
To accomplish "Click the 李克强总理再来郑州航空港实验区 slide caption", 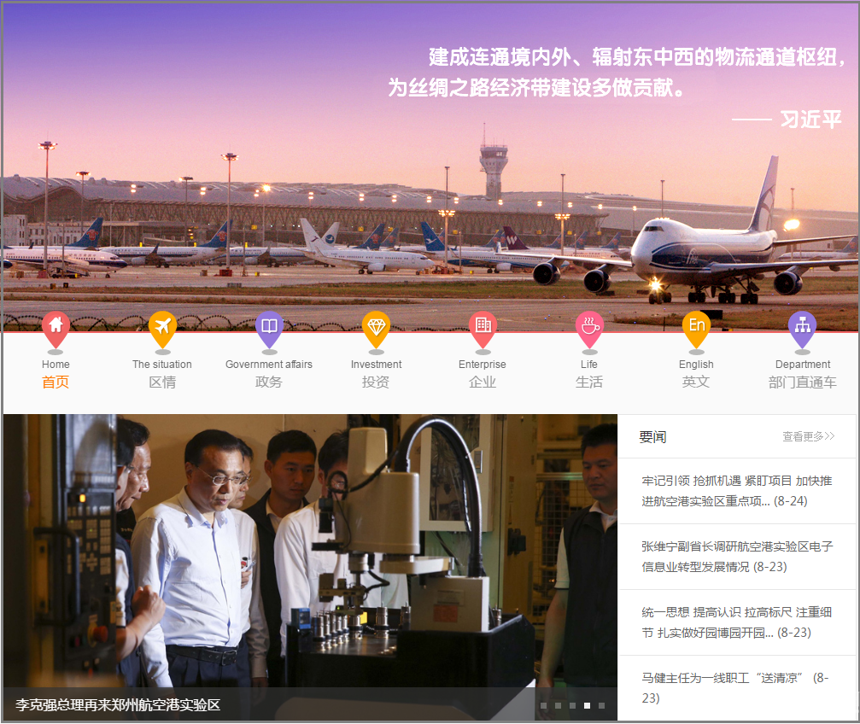I will [117, 705].
